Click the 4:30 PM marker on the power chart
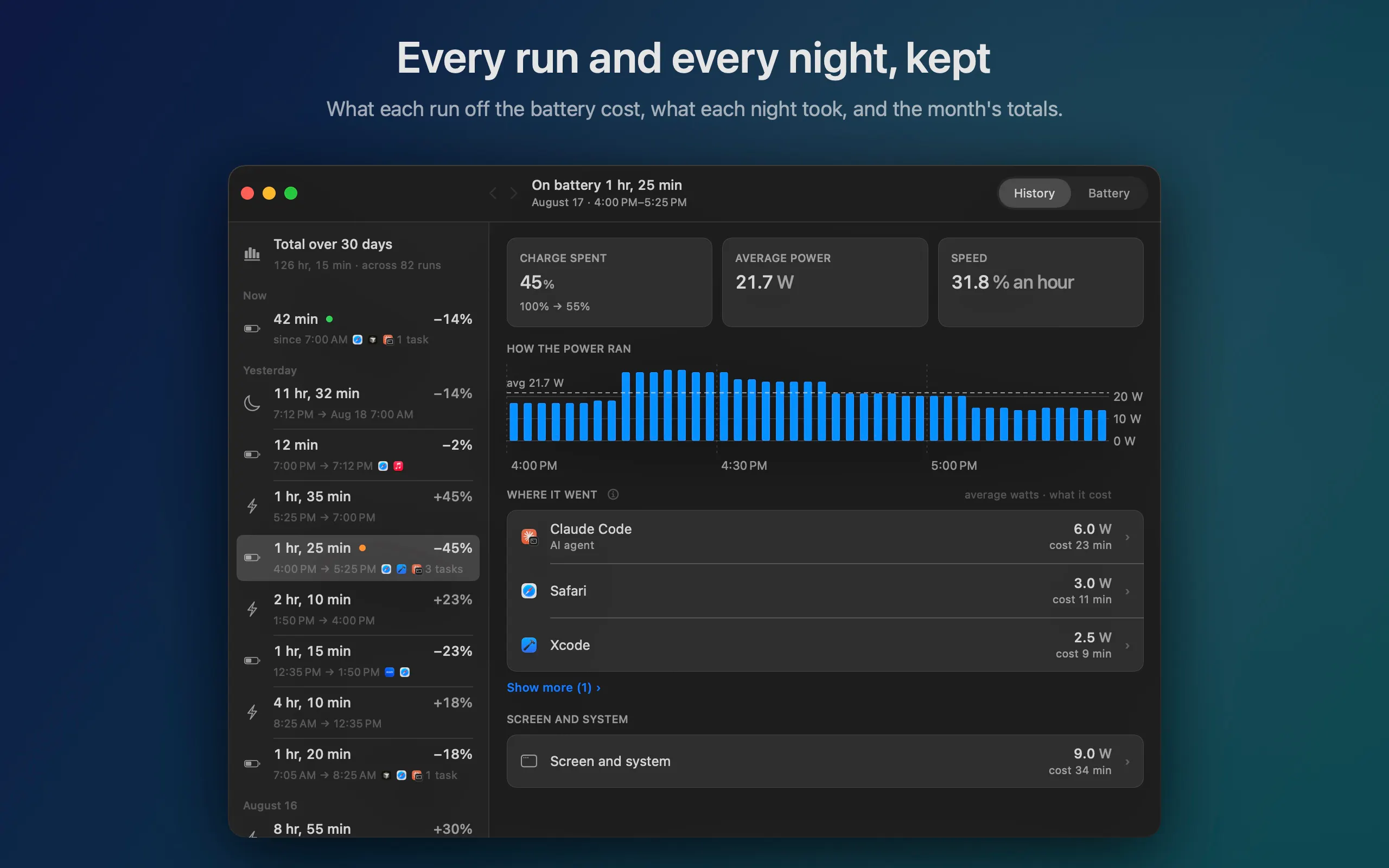 [744, 465]
